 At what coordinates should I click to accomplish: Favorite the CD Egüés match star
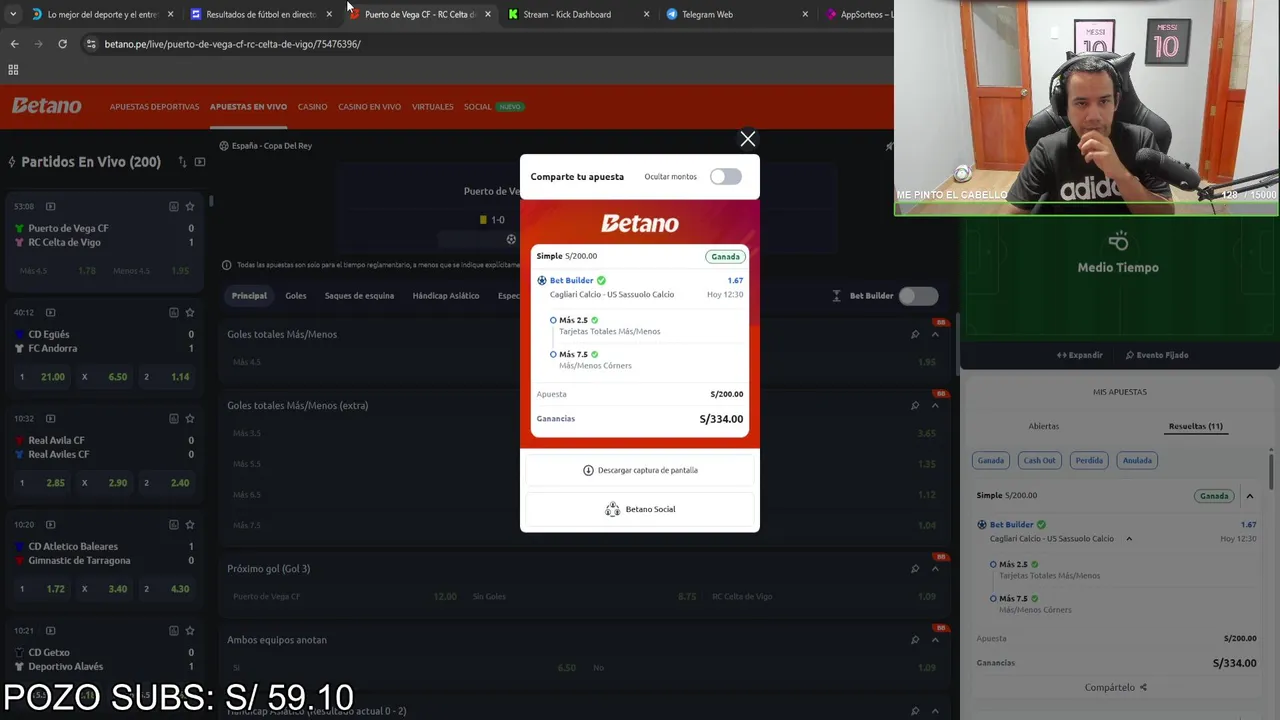(189, 312)
